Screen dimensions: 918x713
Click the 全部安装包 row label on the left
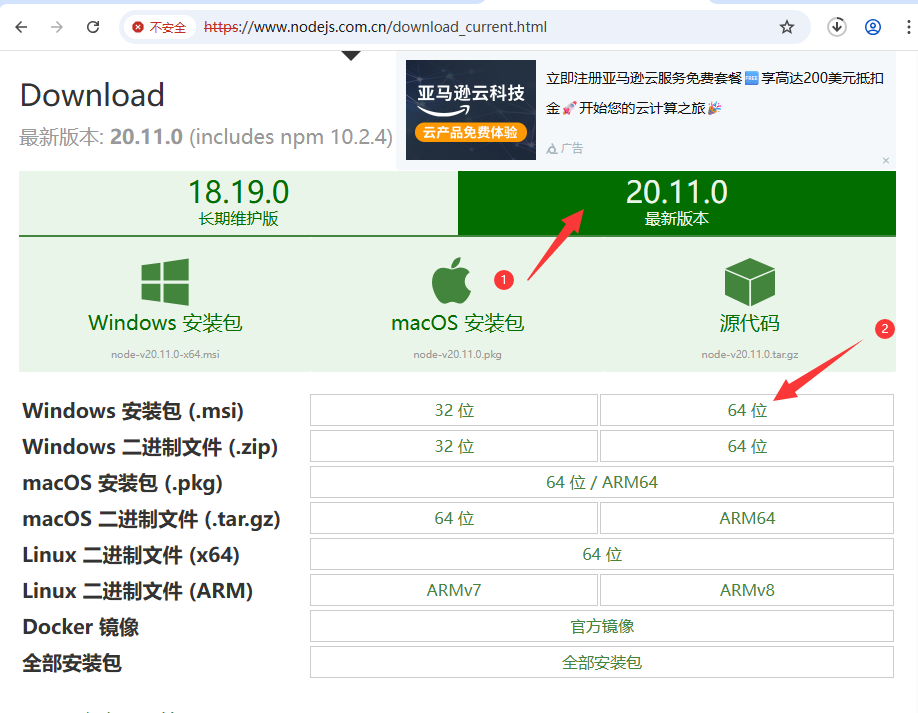click(x=72, y=663)
